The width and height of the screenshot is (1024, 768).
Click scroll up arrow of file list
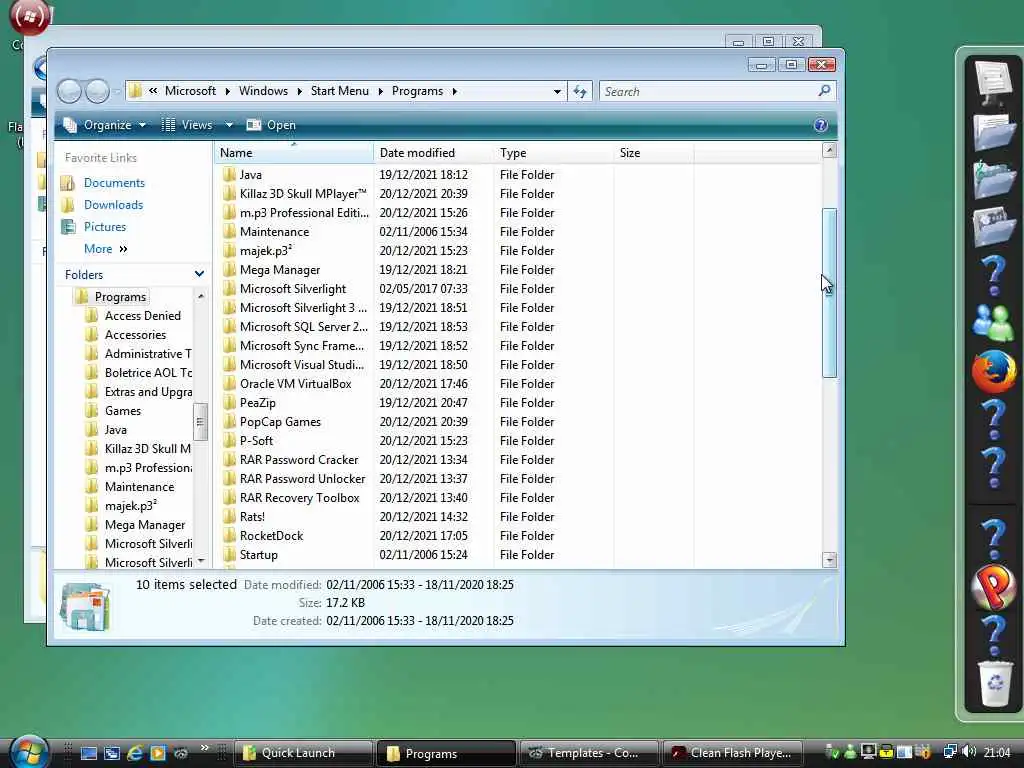point(829,151)
